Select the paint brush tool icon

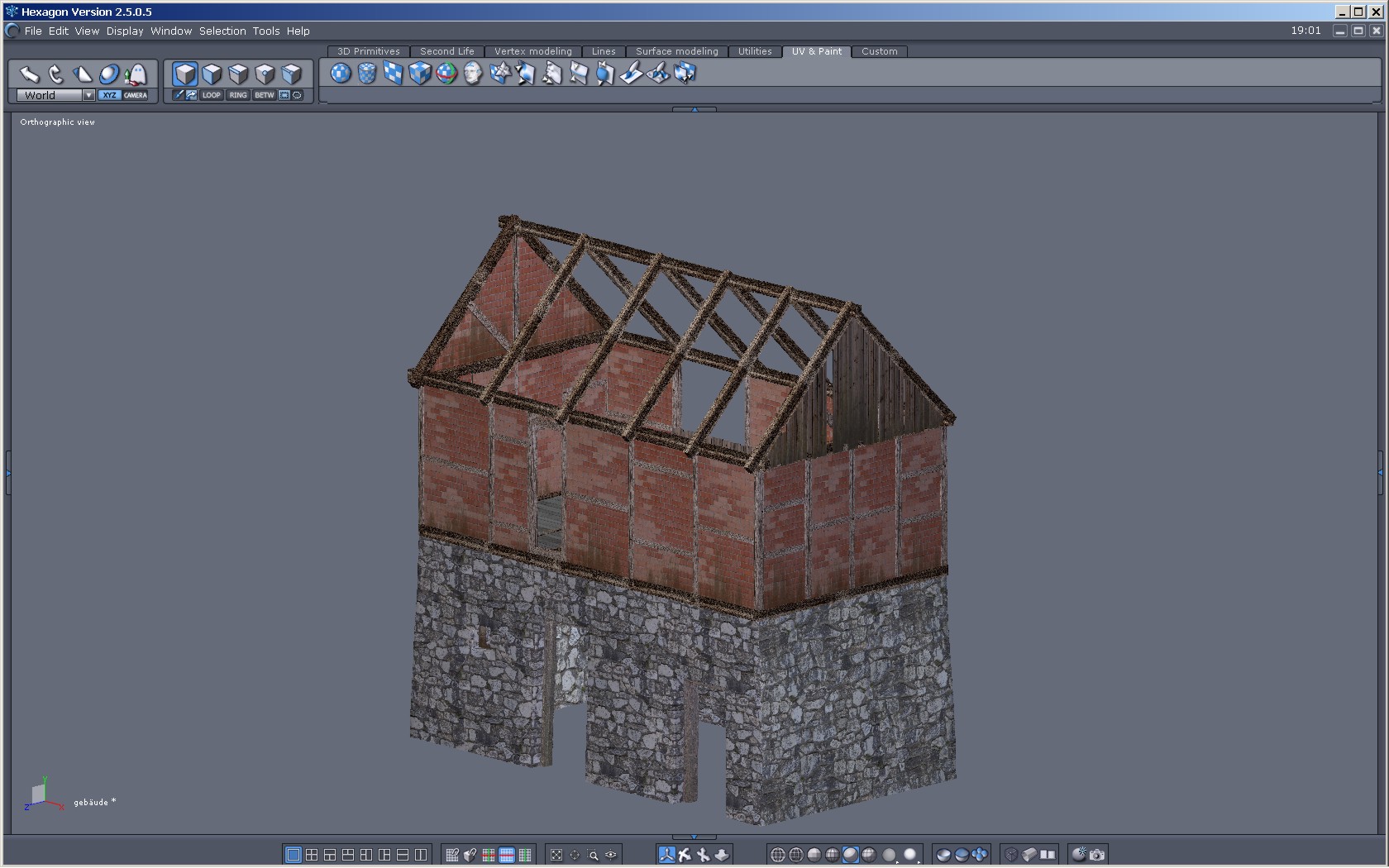click(x=631, y=74)
